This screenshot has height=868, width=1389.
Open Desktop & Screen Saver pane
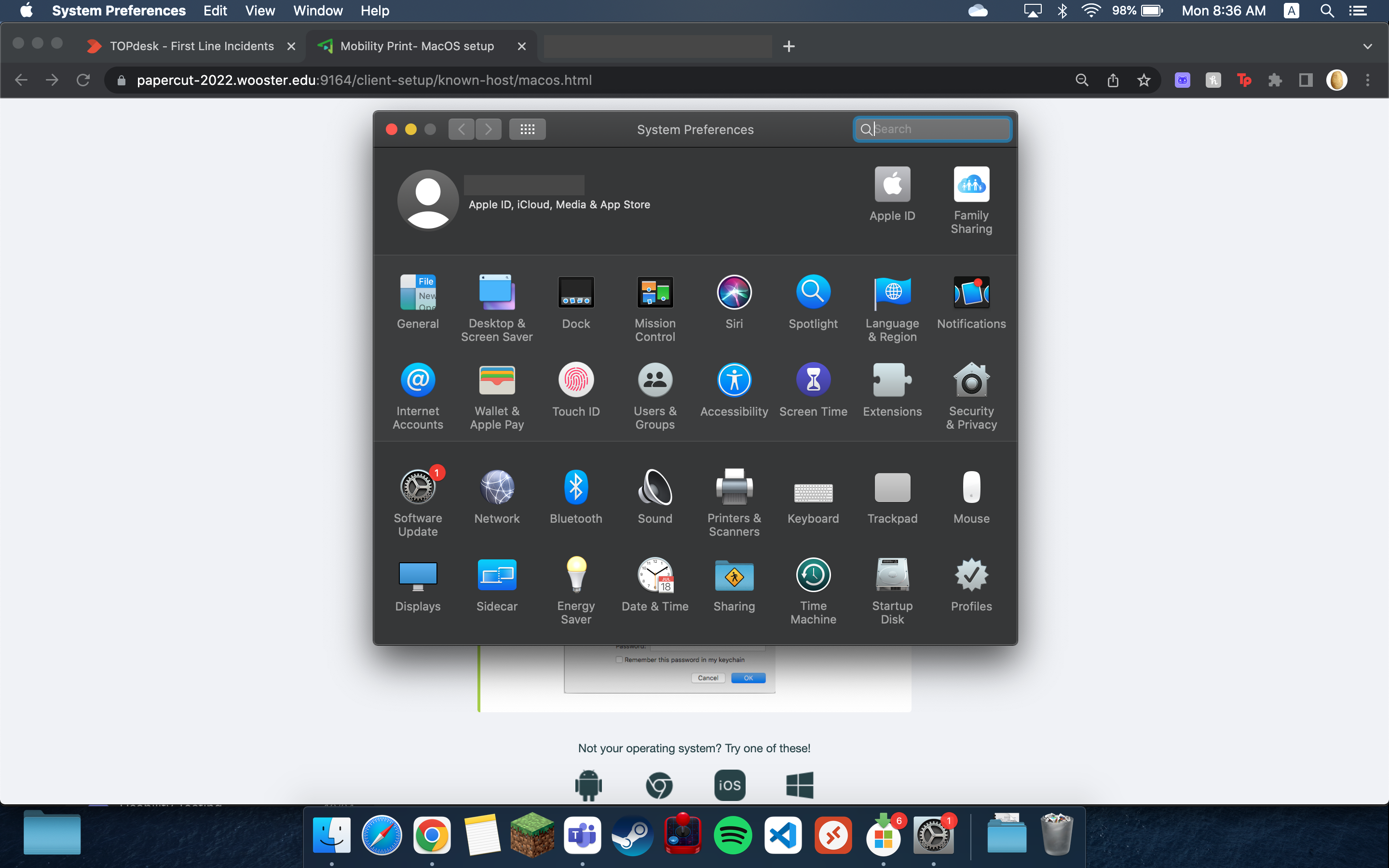point(497,308)
